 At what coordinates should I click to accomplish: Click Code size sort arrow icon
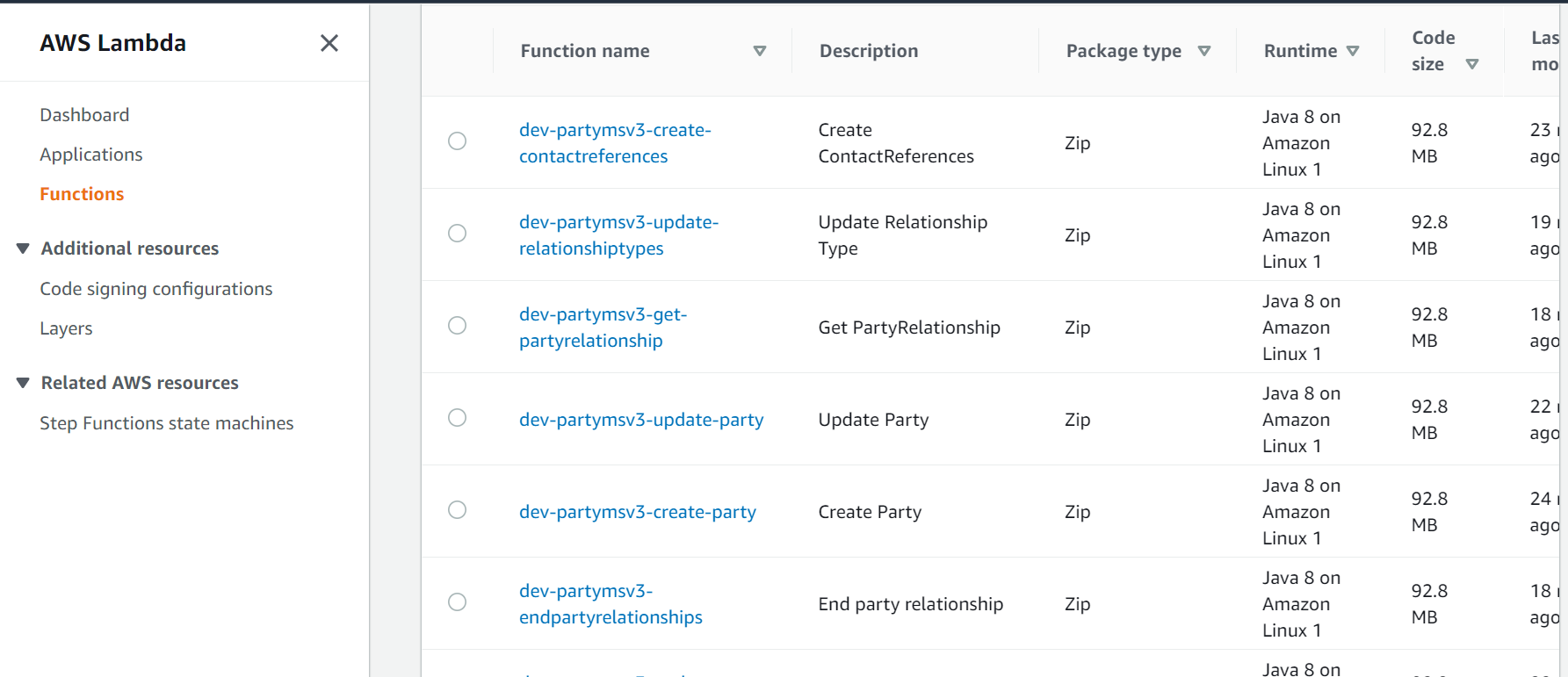(1472, 64)
